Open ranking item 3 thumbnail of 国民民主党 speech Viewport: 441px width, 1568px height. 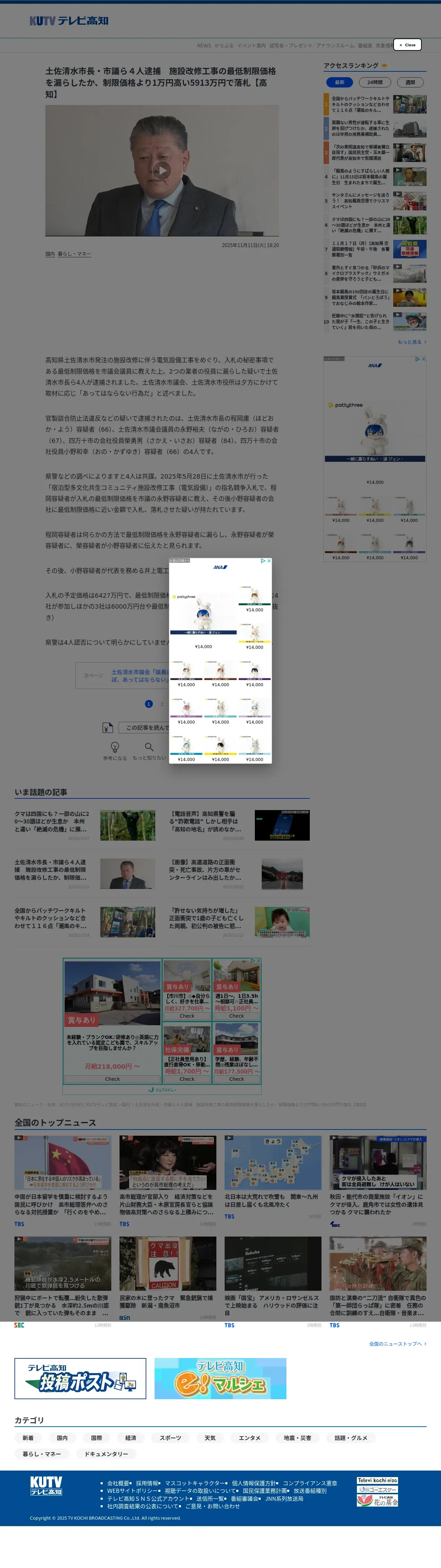coord(410,152)
